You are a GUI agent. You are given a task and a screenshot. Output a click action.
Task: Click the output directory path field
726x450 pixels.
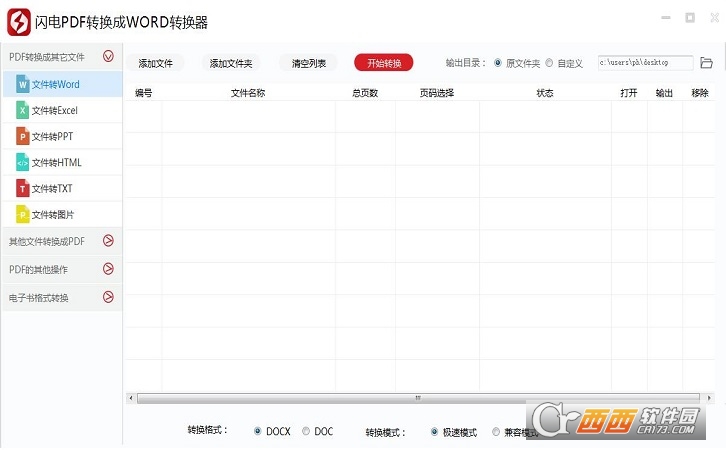pos(645,62)
